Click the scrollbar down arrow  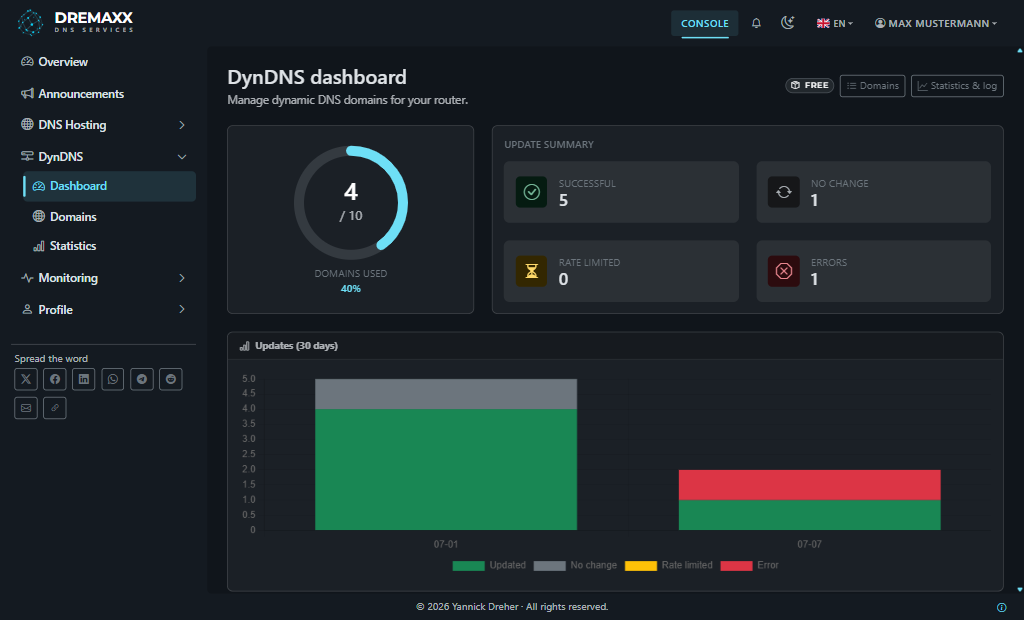point(1019,590)
